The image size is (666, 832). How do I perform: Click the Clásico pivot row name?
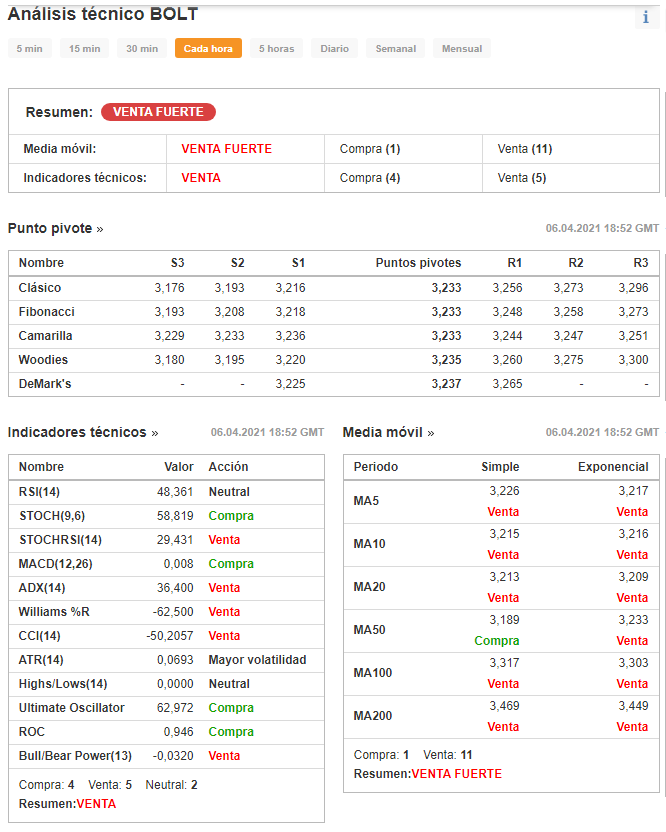[x=40, y=288]
